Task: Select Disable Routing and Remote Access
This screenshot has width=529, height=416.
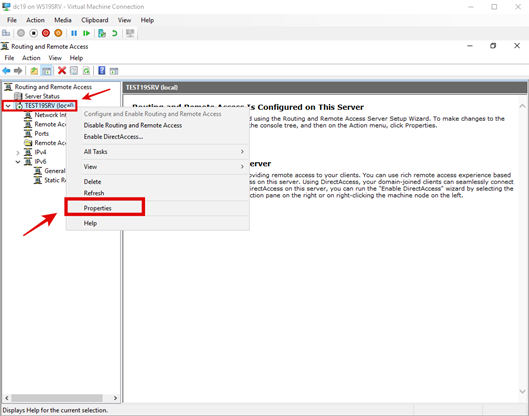Action: coord(158,125)
